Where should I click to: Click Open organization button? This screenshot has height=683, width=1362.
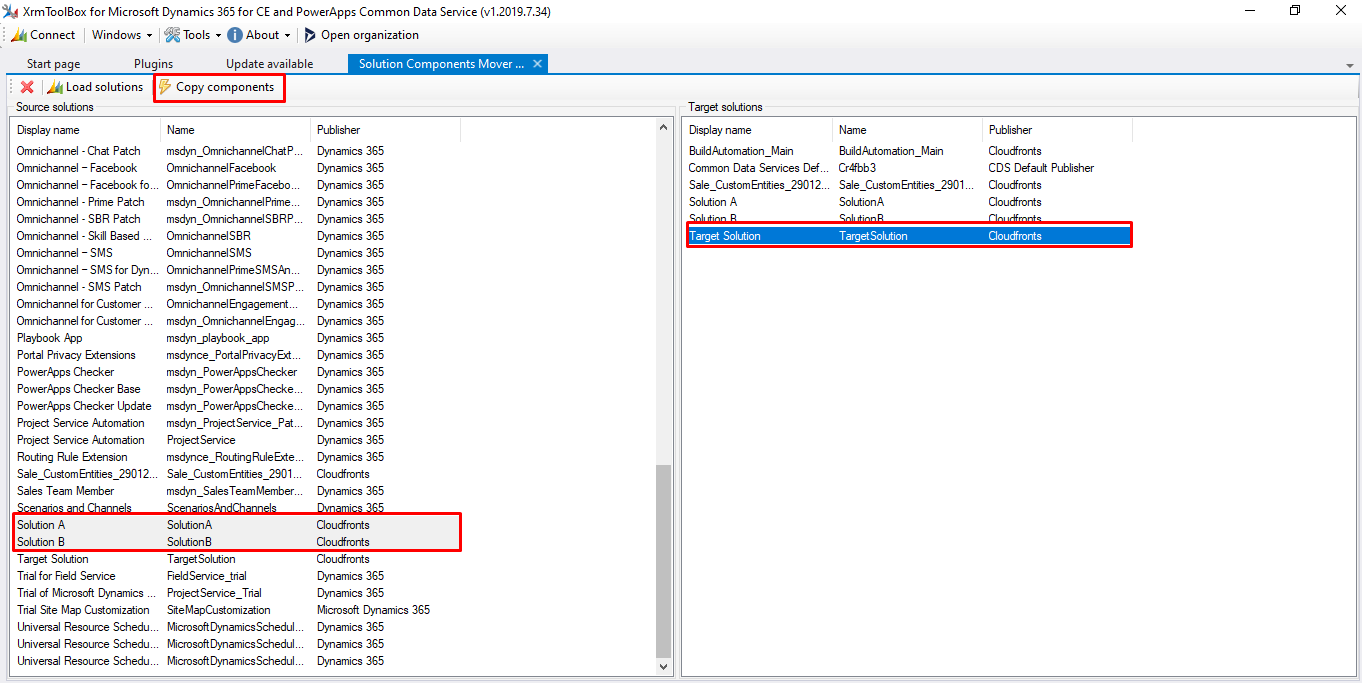[x=361, y=35]
